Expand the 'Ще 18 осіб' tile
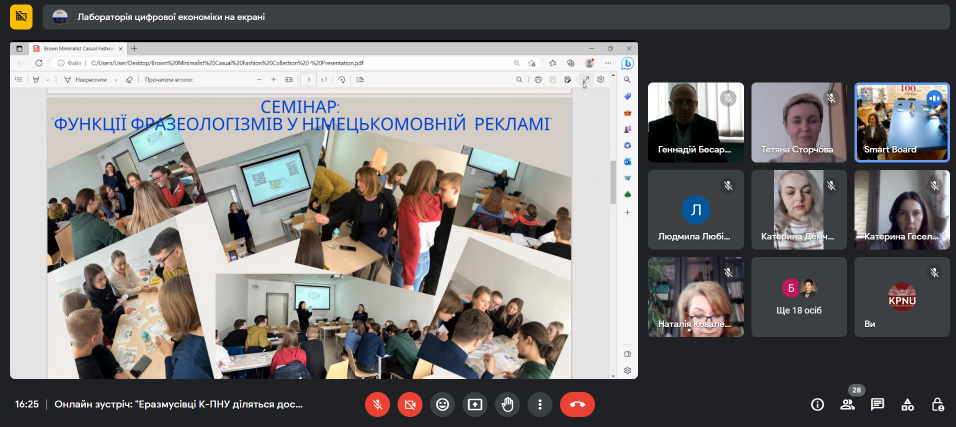956x427 pixels. coord(799,297)
